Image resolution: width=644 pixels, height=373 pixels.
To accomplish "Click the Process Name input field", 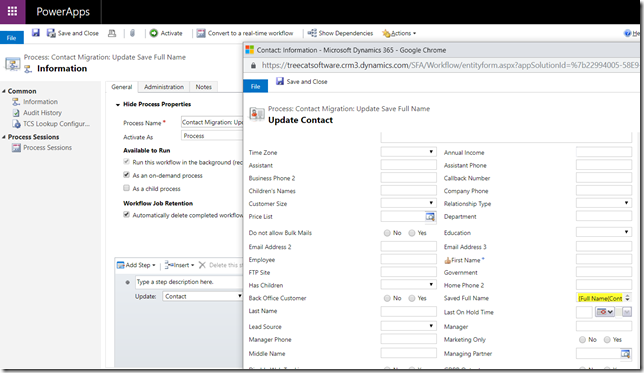I will coord(212,122).
